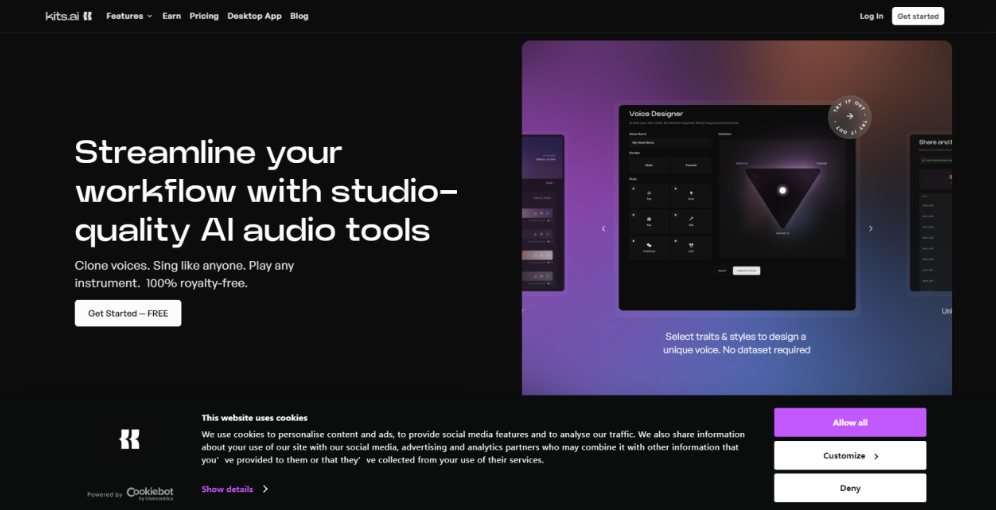The image size is (996, 510).
Task: Visit the Blog link
Action: pyautogui.click(x=299, y=16)
